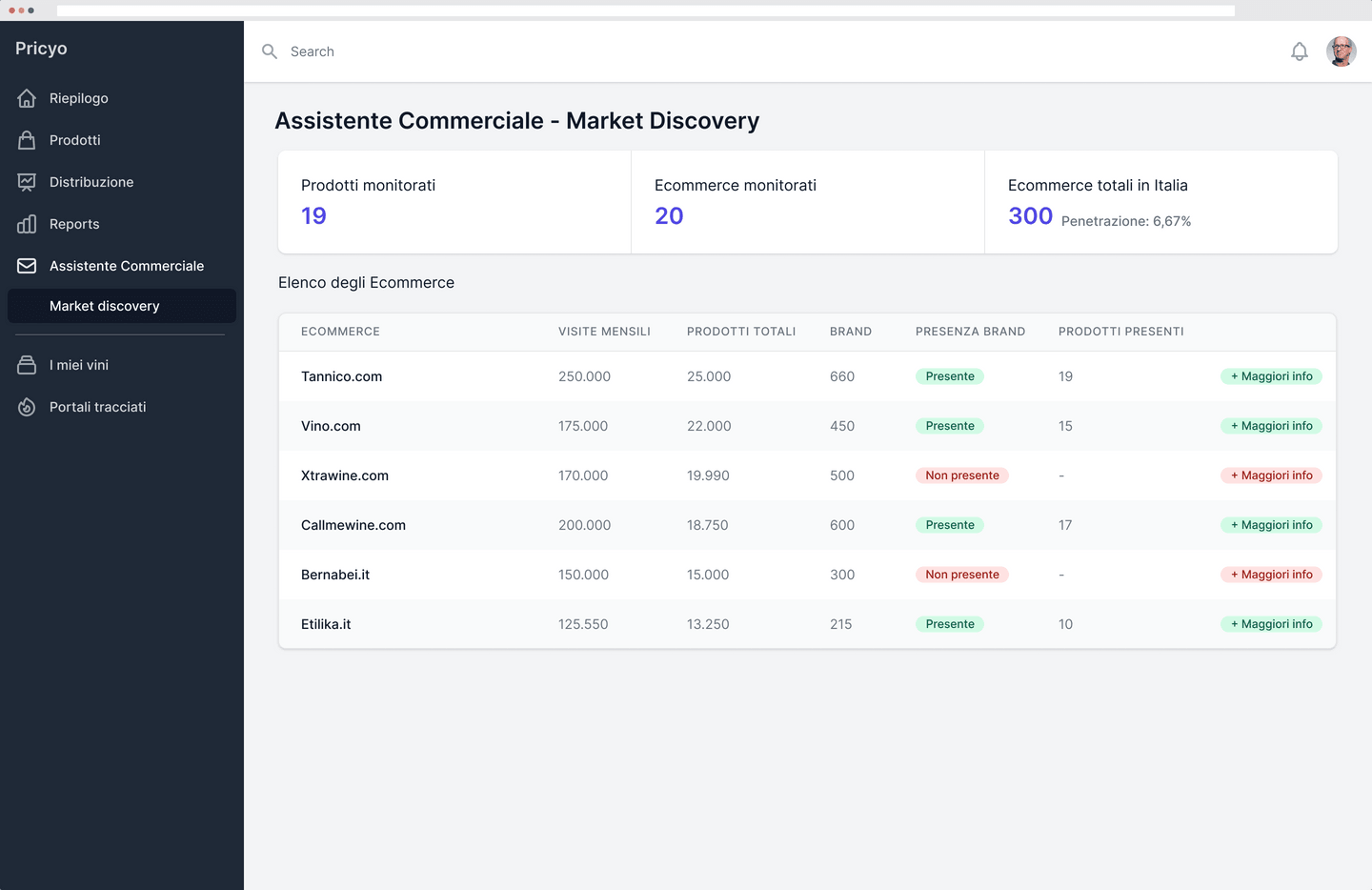The height and width of the screenshot is (890, 1372).
Task: Select the Etilika.it ecommerce name
Action: point(326,624)
